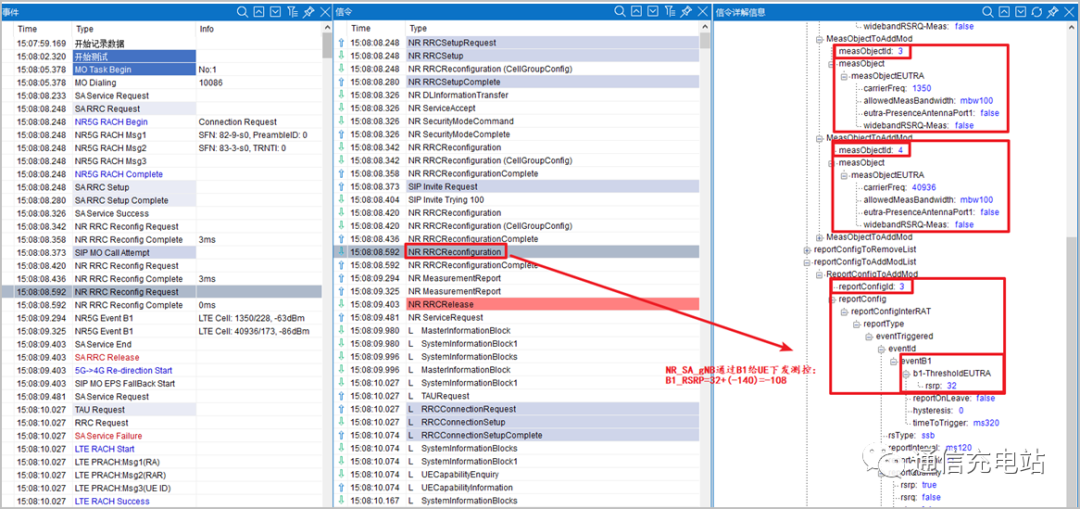Click arrow icon beside NR RRCSetupComplete

340,82
